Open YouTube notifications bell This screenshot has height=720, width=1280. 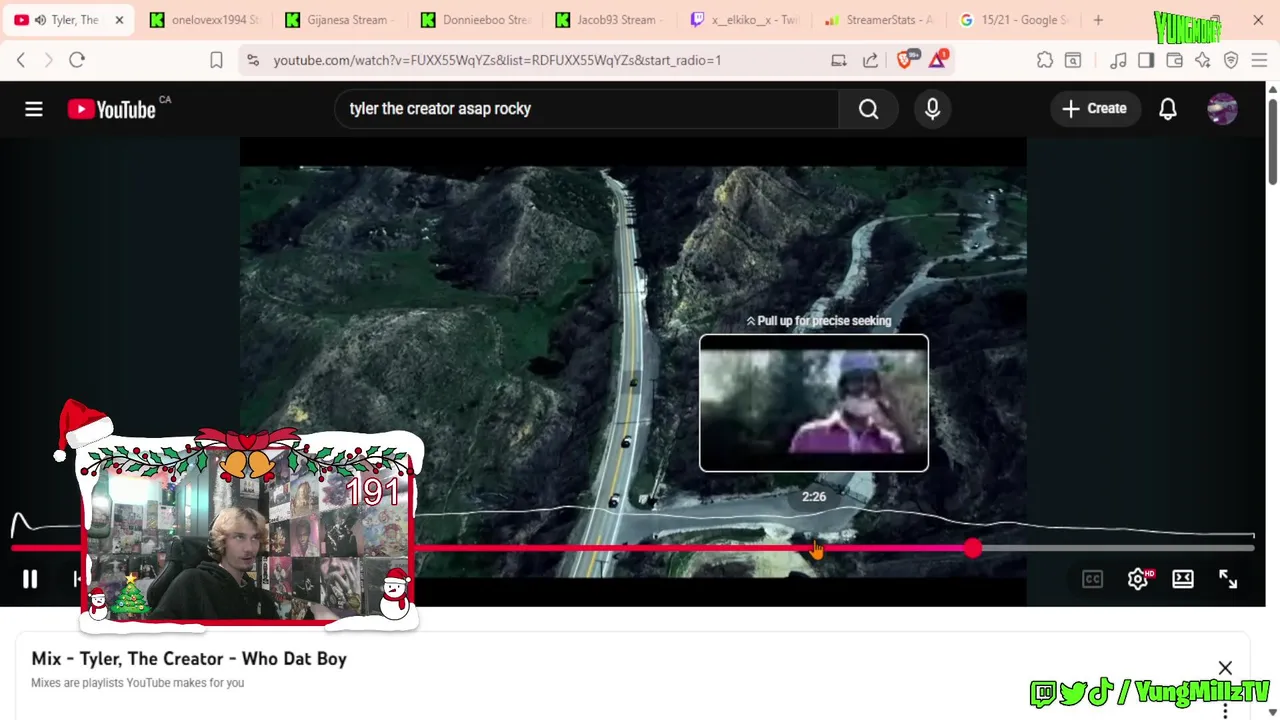point(1168,109)
